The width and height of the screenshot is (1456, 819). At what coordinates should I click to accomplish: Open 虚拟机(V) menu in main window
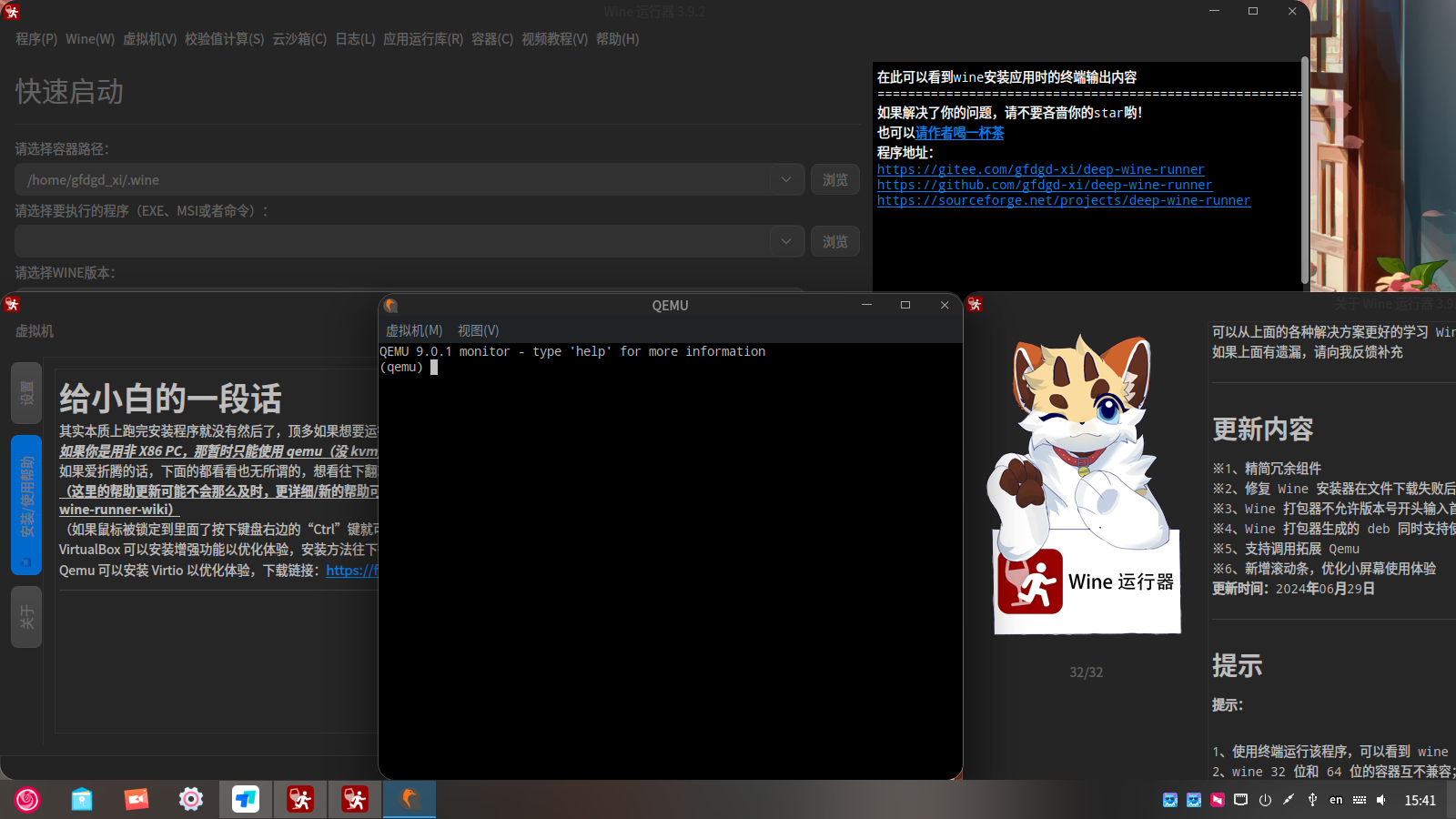pyautogui.click(x=150, y=39)
